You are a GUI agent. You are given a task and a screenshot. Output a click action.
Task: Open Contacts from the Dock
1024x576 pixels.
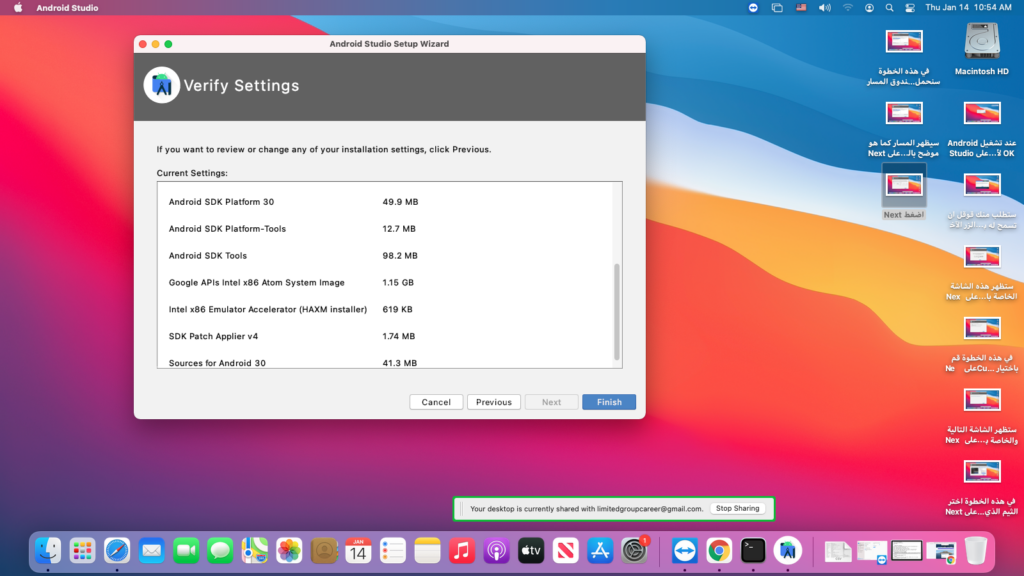[x=324, y=551]
